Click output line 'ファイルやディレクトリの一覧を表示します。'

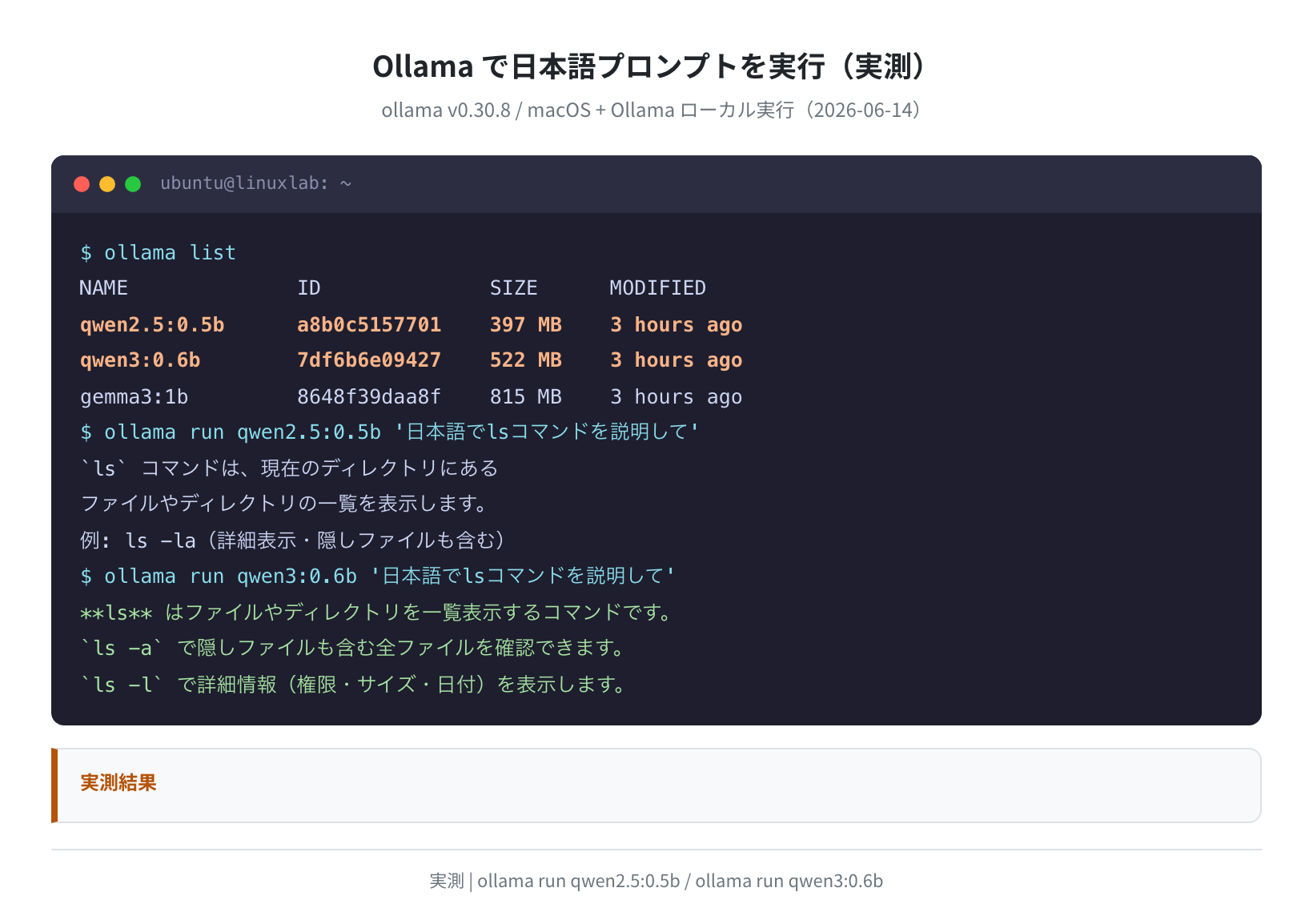[x=284, y=504]
